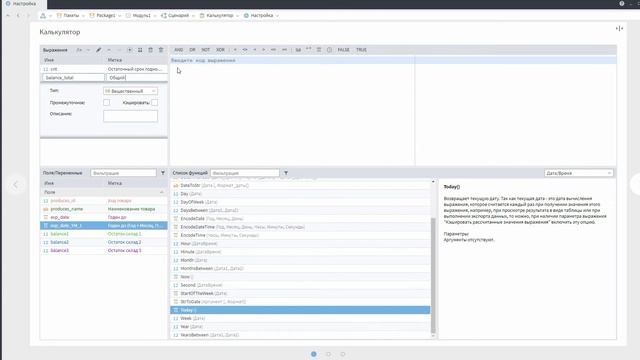Click the filter funnel icon beside the fields filter
Screen dimensions: 640x360
pyautogui.click(x=163, y=173)
